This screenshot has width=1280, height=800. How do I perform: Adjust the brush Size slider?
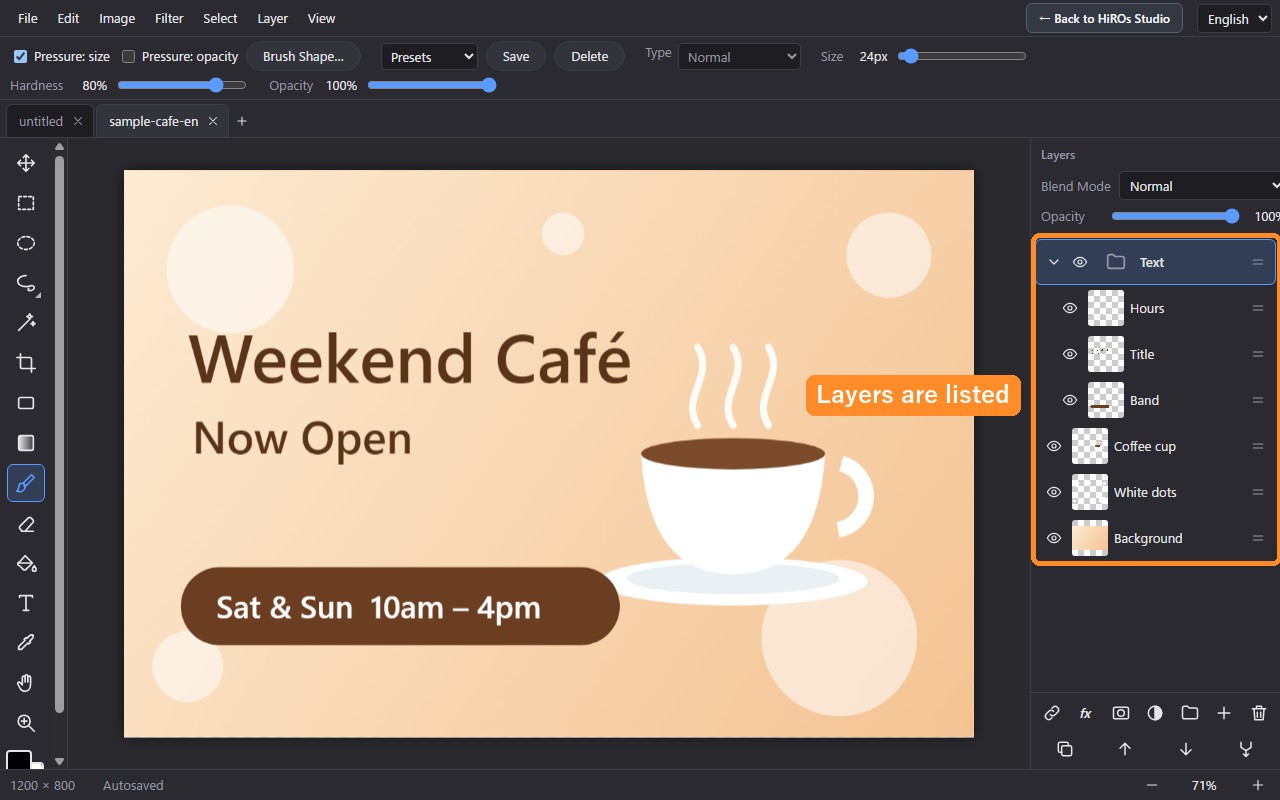(962, 56)
